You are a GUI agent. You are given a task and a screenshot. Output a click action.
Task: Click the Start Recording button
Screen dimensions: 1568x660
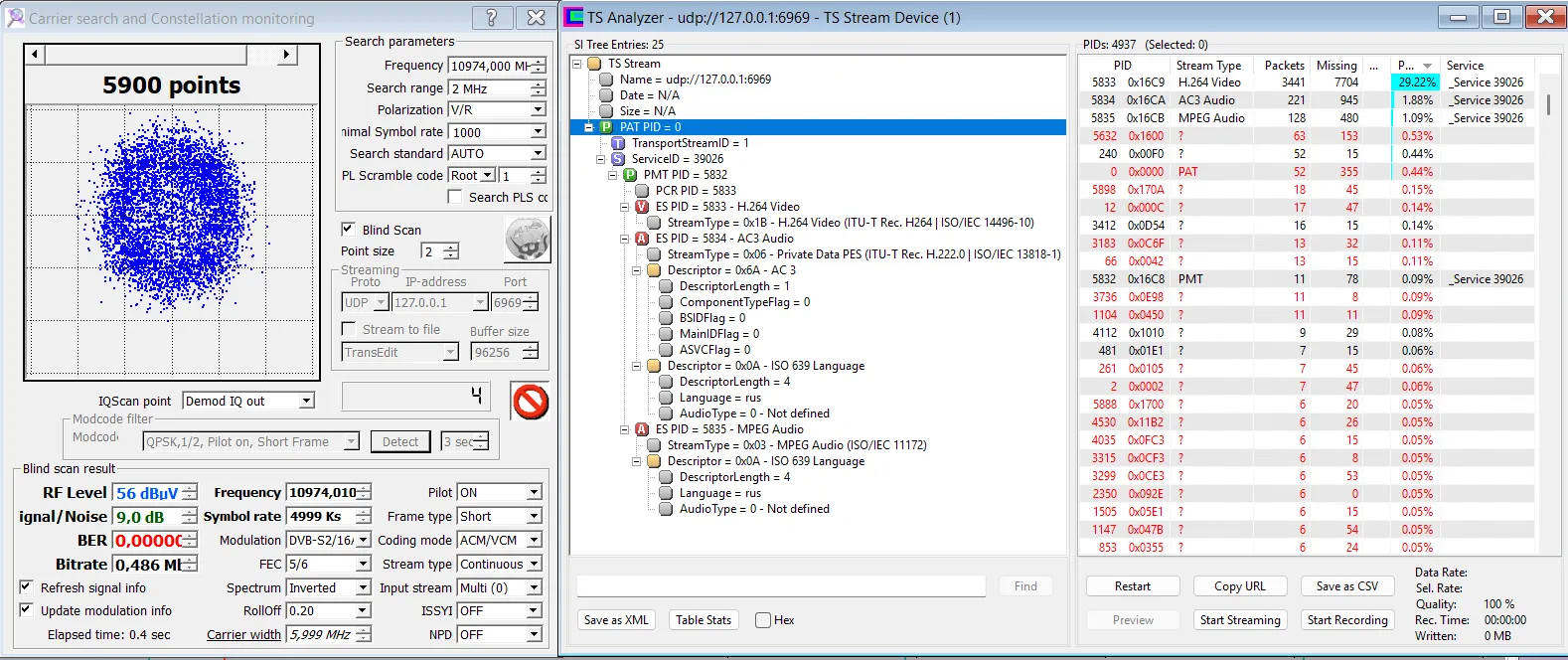(1347, 619)
